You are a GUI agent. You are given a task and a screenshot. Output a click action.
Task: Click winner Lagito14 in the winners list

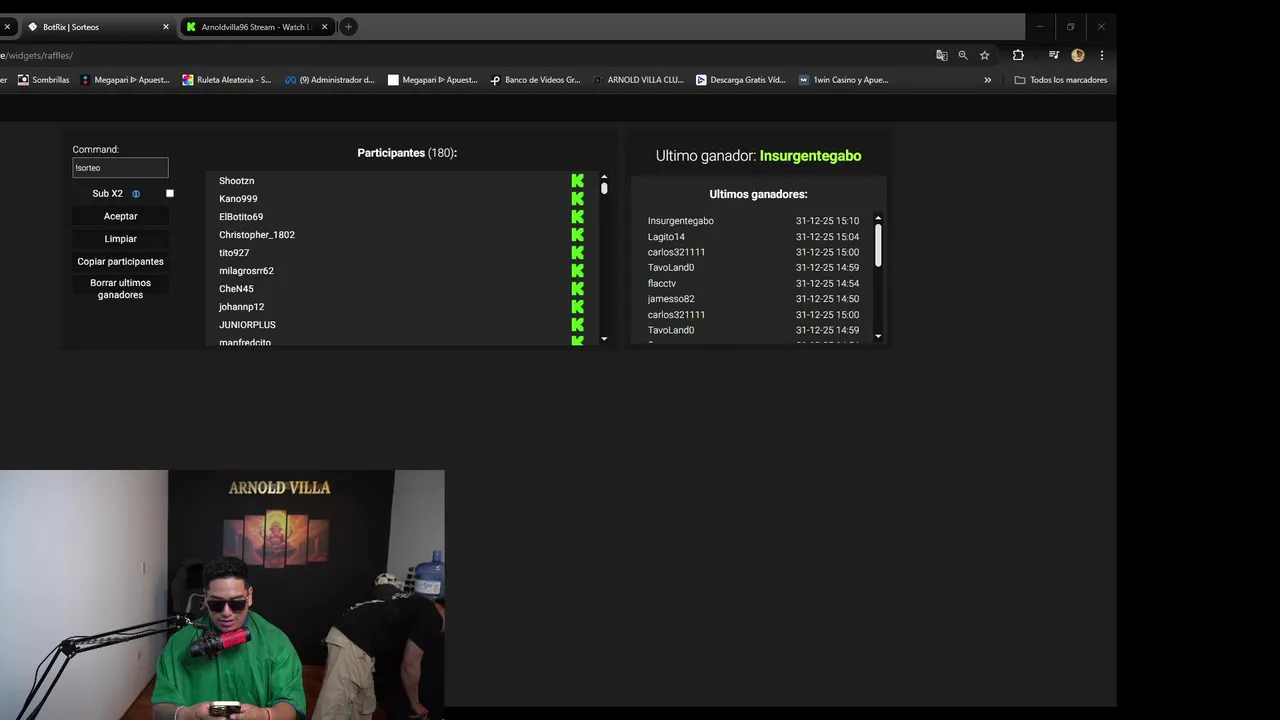point(666,237)
